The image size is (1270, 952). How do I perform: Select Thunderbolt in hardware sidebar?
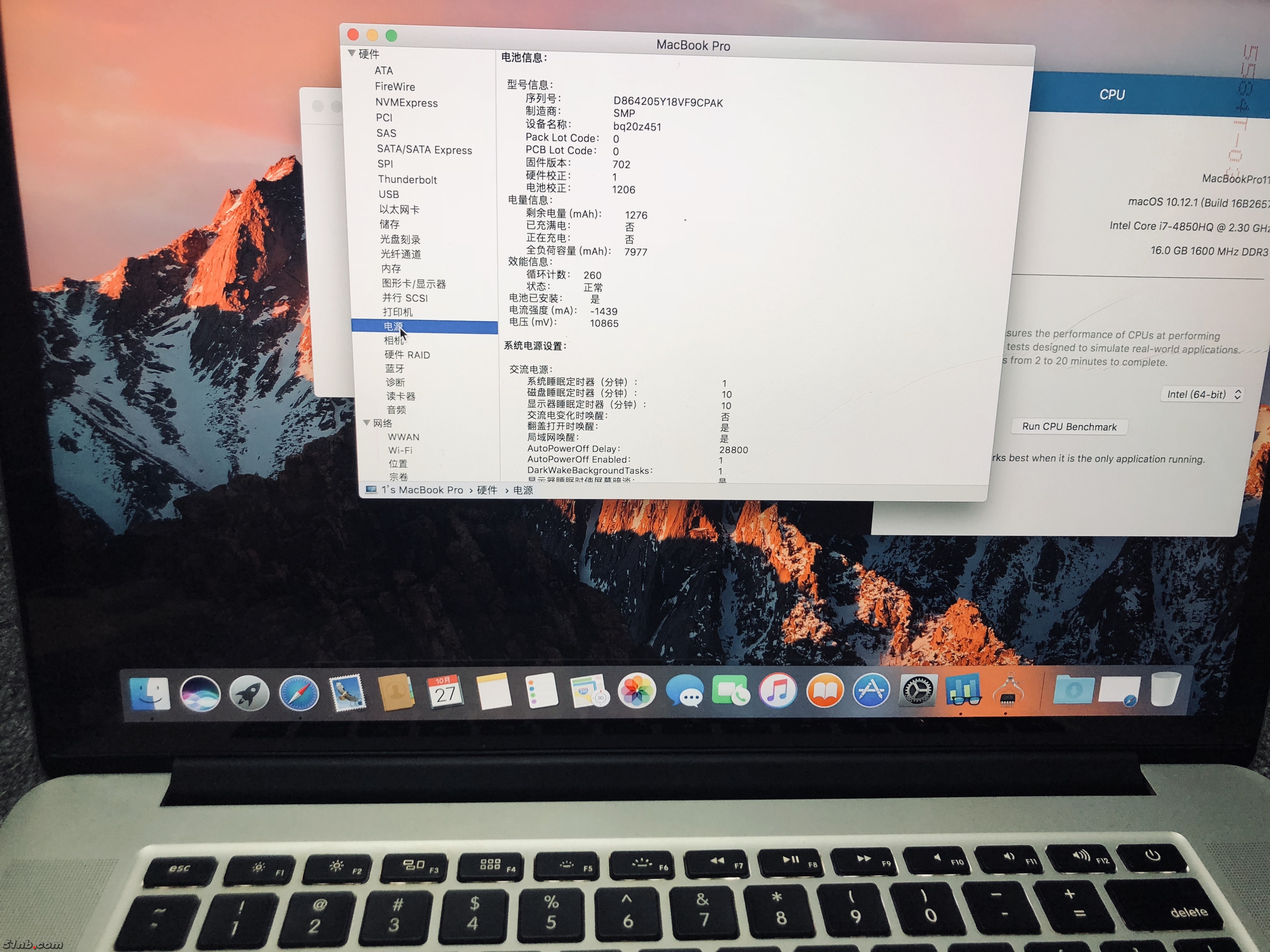[x=407, y=180]
